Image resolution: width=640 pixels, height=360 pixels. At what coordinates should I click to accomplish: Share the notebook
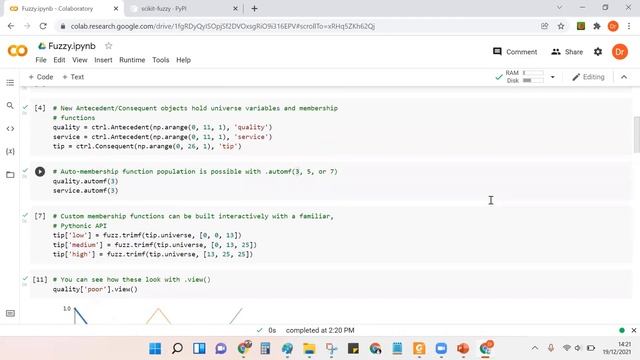(567, 52)
